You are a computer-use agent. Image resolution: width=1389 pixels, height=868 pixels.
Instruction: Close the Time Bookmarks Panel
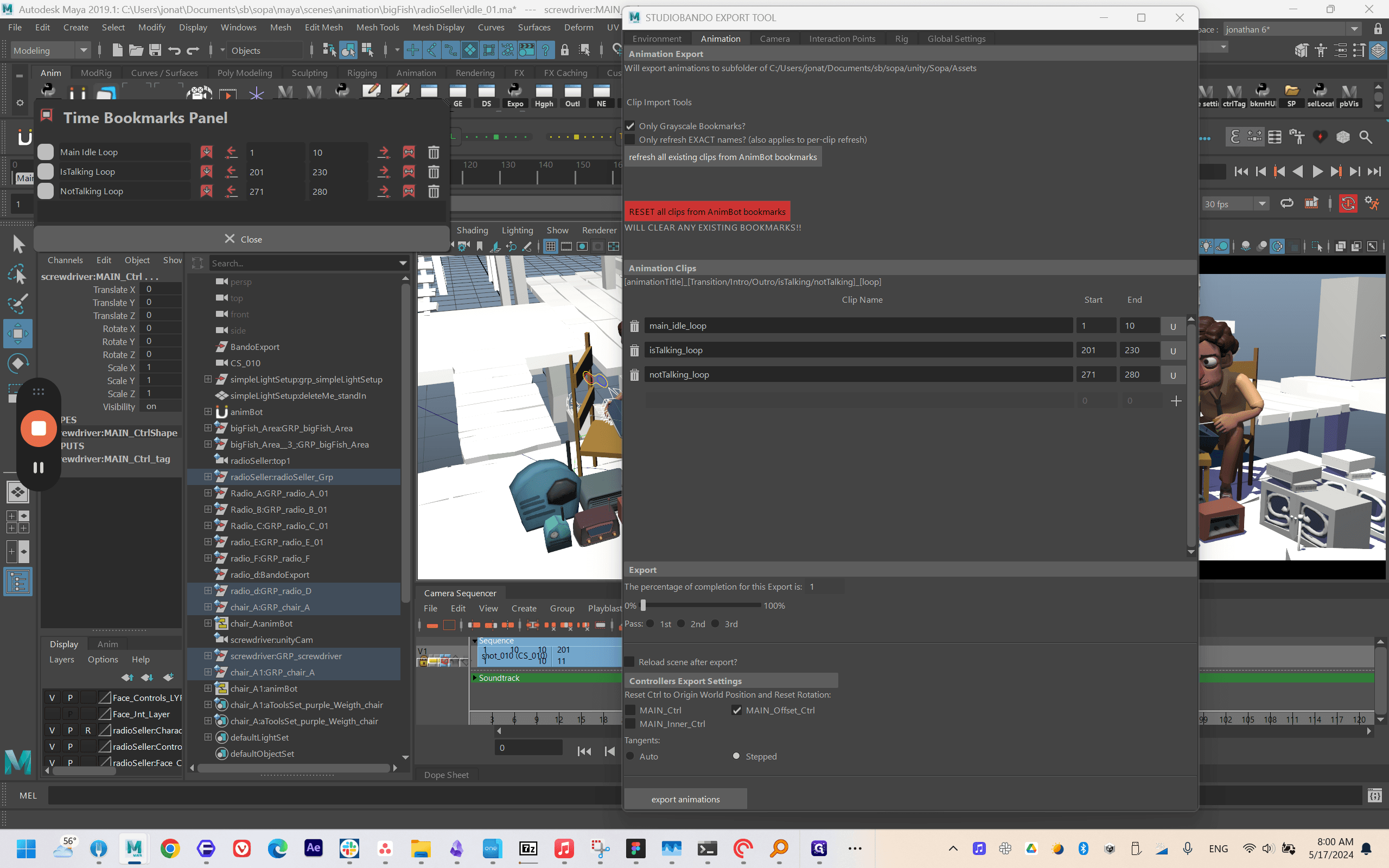pyautogui.click(x=242, y=239)
